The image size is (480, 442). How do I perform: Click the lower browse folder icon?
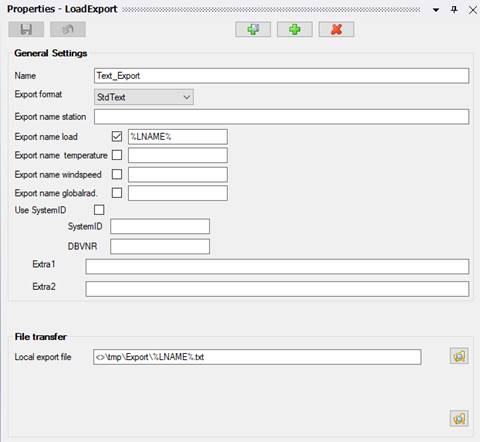(x=459, y=418)
